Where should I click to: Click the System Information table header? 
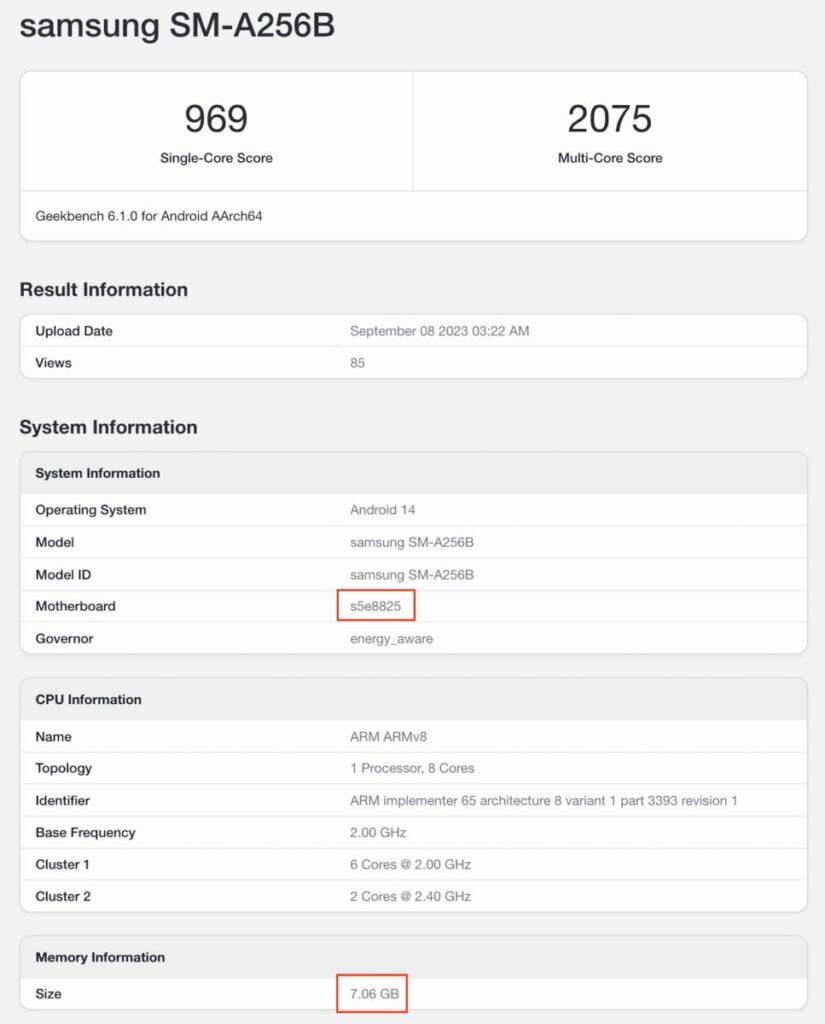(98, 473)
